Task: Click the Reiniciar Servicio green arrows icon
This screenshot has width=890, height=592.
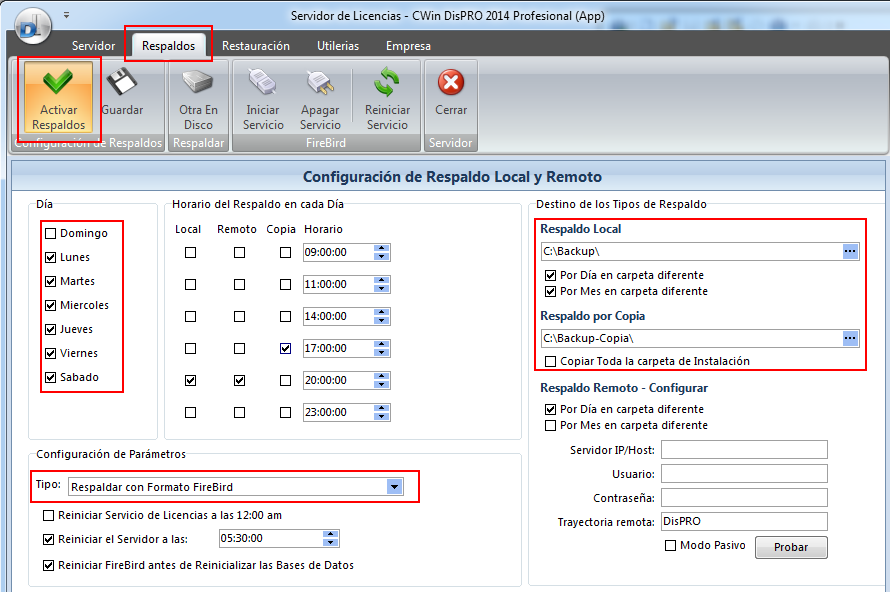Action: point(386,83)
